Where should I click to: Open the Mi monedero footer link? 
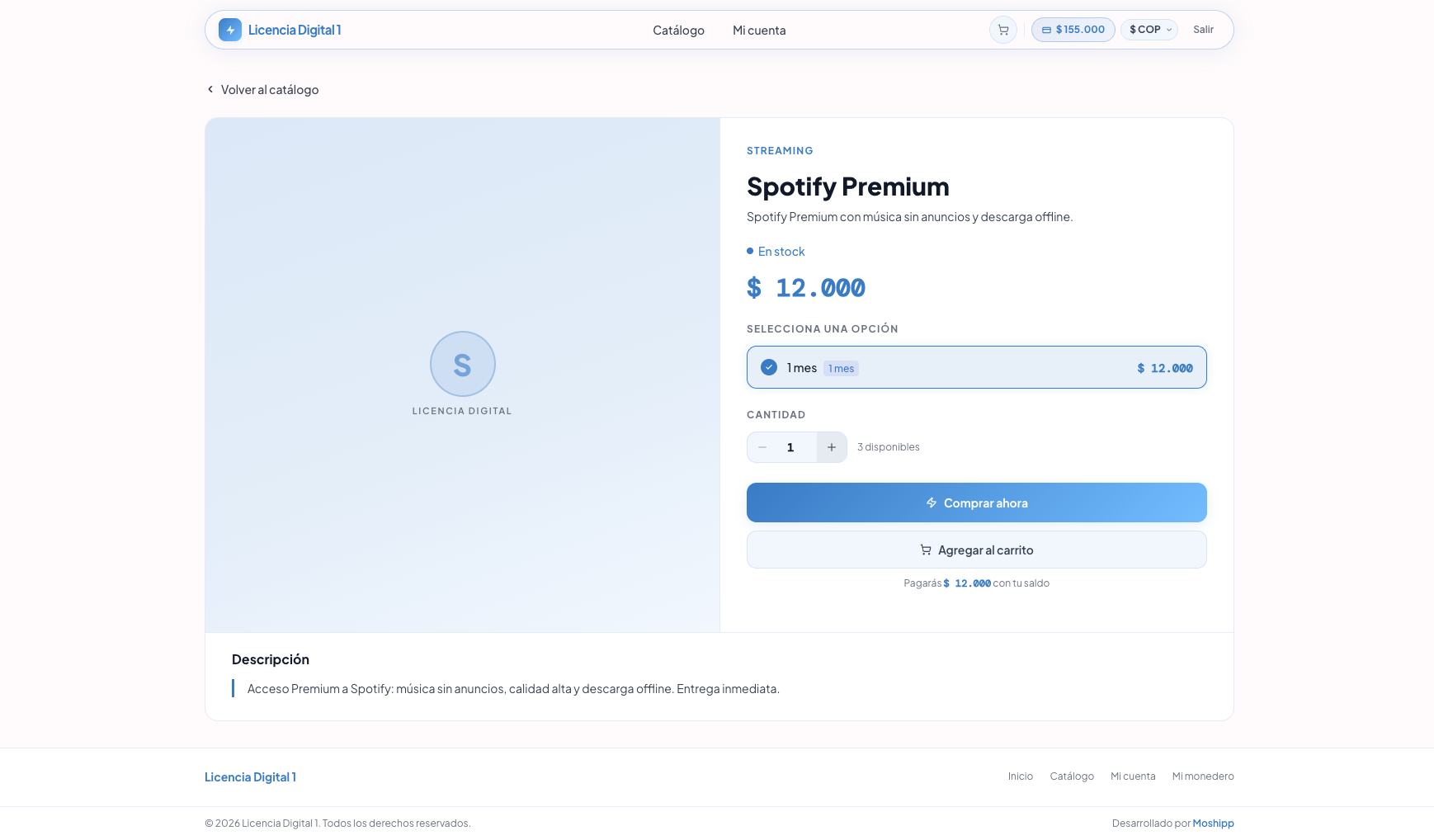1202,776
